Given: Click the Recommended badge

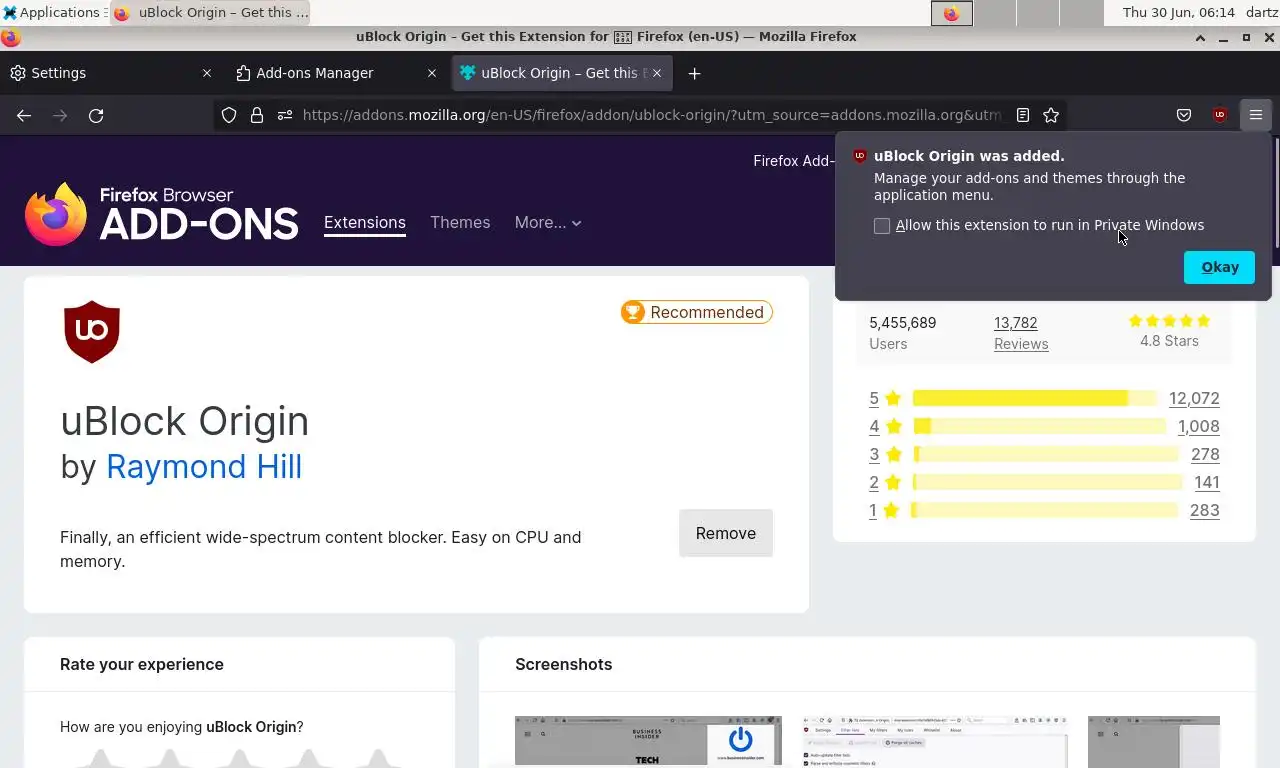Looking at the screenshot, I should 697,312.
